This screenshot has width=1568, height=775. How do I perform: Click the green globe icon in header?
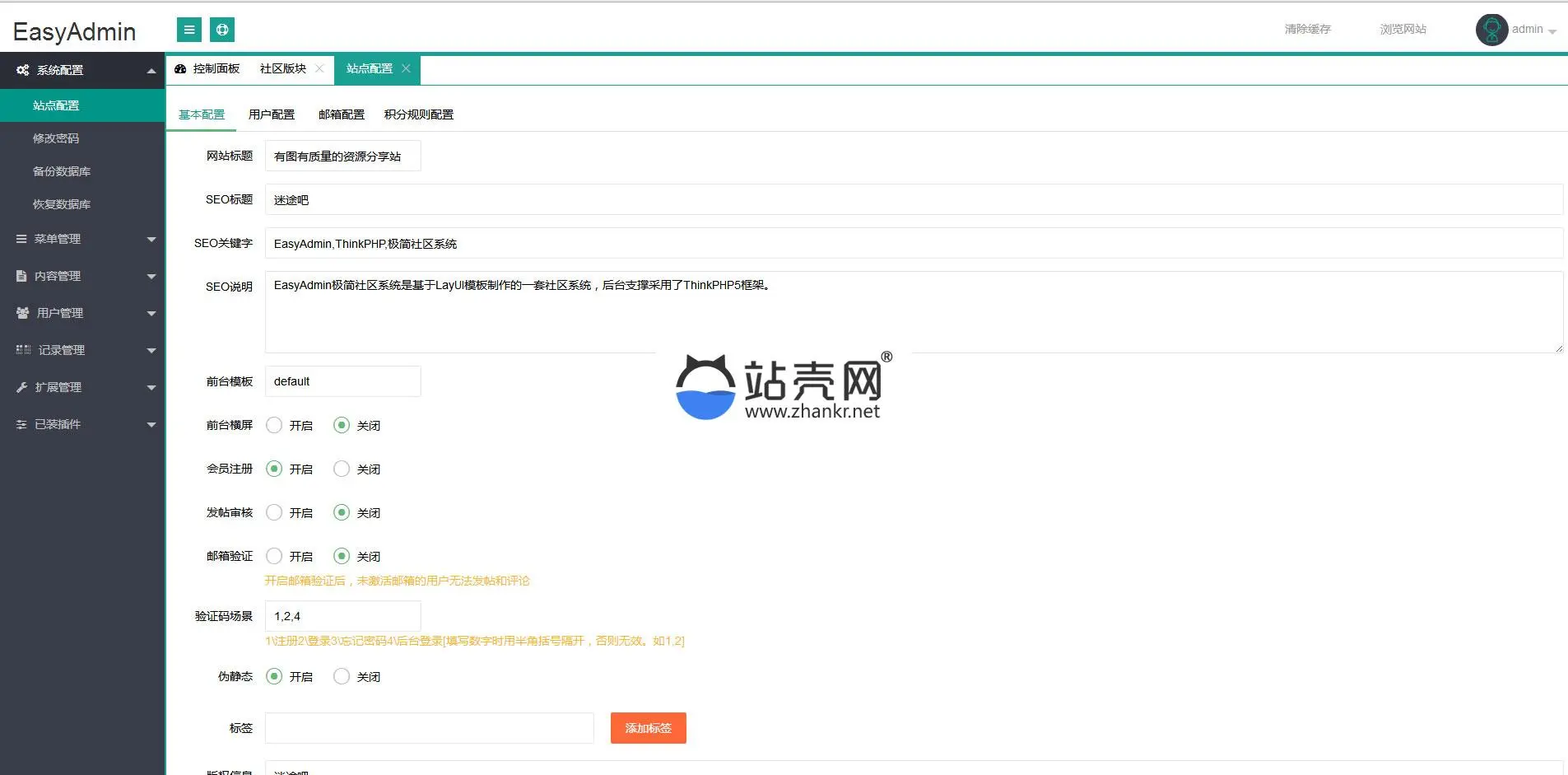(222, 30)
